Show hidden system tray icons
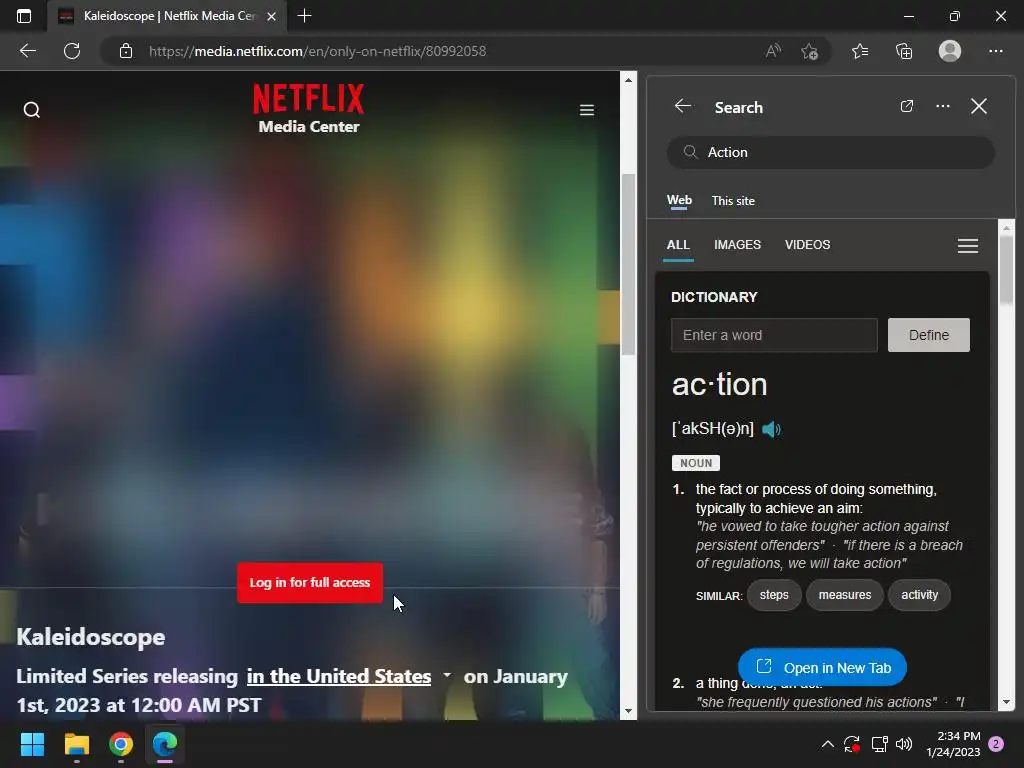 pos(827,744)
